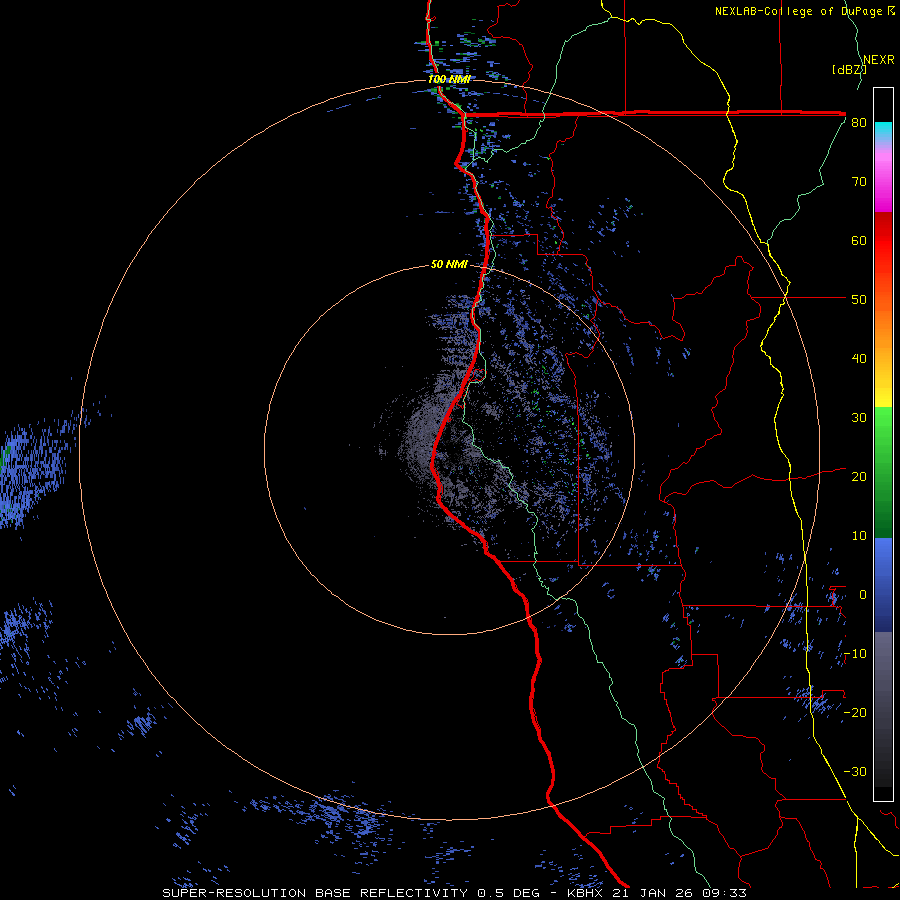
Task: Click the SUPER-RESOLUTION BASE REFLECTIVITY caption text
Action: click(x=315, y=893)
